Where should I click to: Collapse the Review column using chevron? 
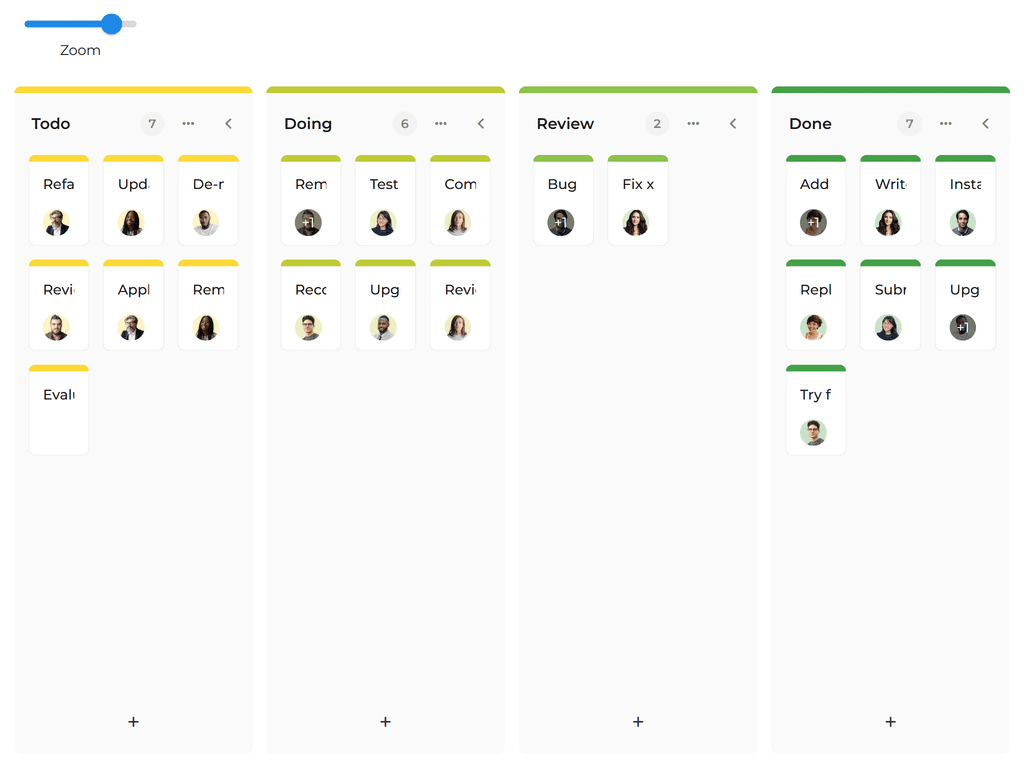click(733, 124)
